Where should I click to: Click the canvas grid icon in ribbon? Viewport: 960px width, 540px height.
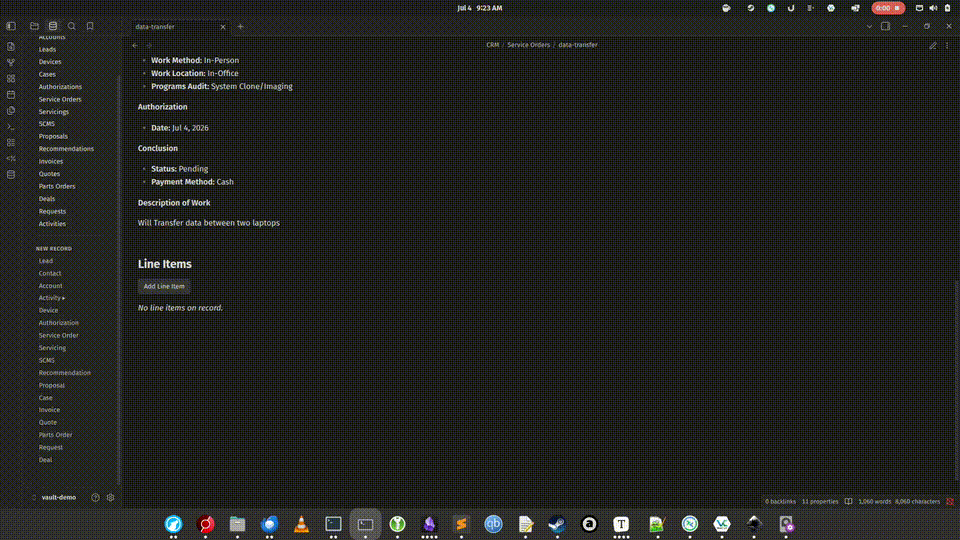11,78
